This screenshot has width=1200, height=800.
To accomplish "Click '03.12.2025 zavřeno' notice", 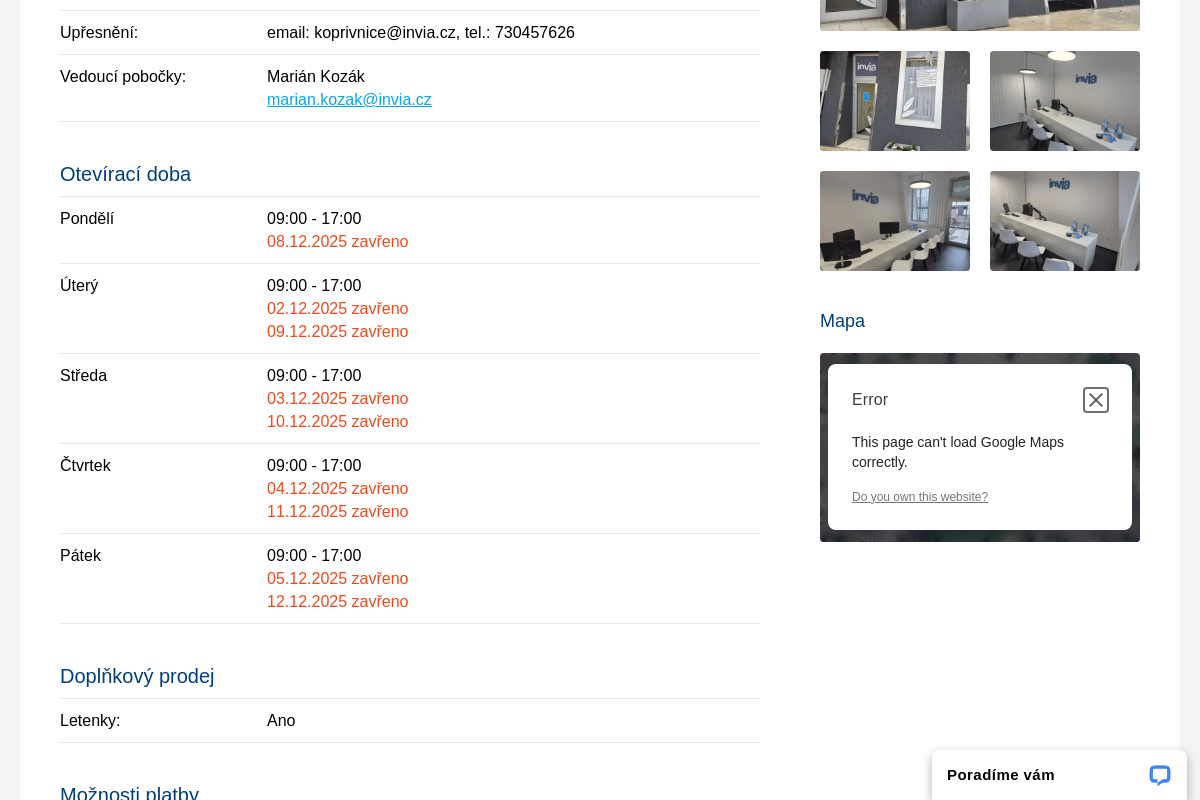I will pos(337,399).
